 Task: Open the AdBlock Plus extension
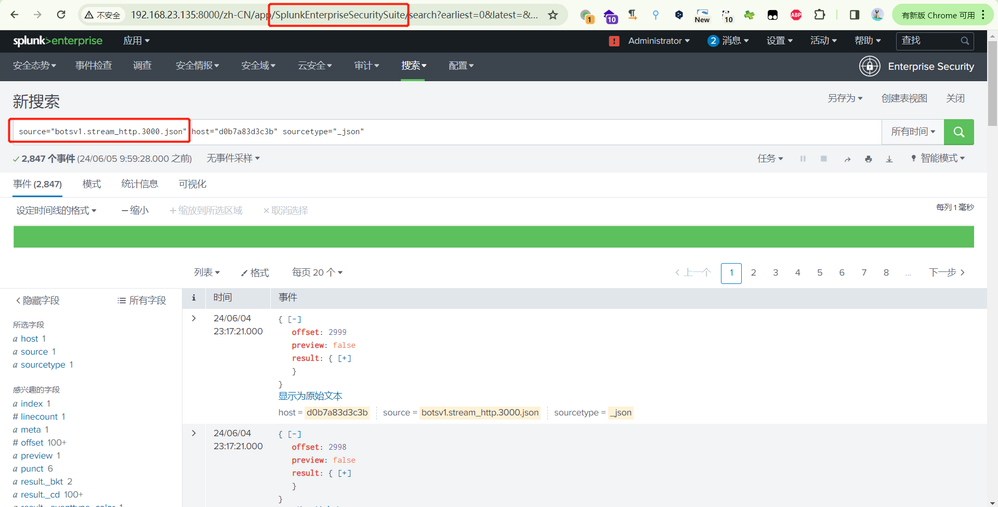pyautogui.click(x=796, y=15)
